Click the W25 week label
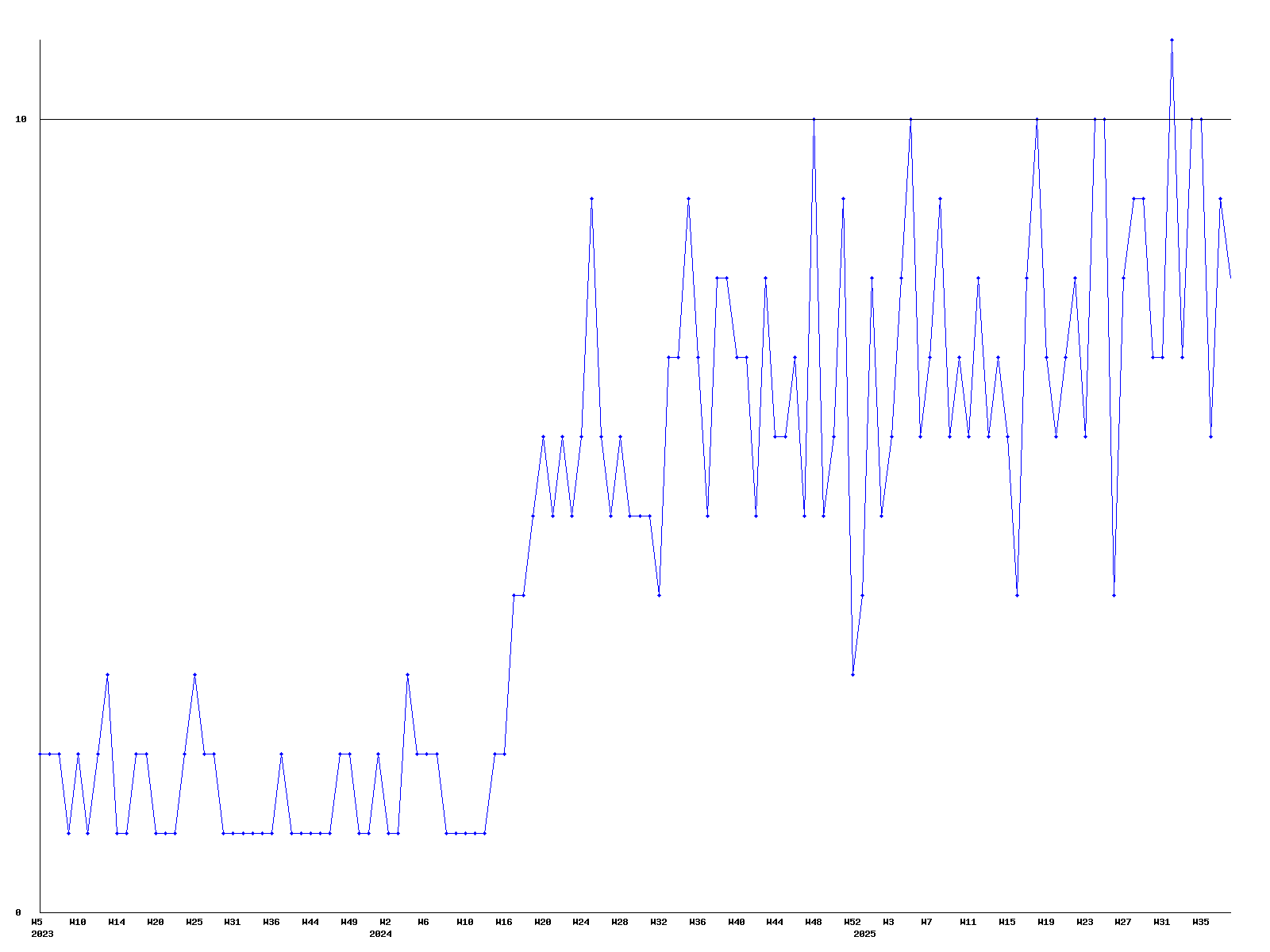 click(194, 922)
